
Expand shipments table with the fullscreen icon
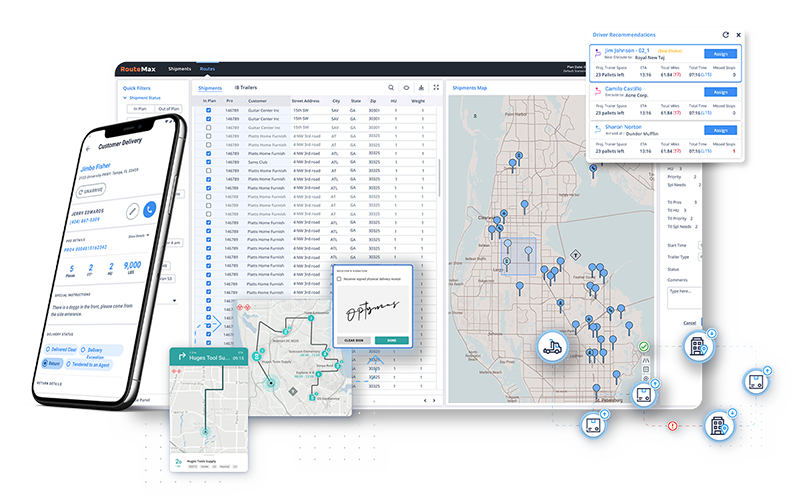pyautogui.click(x=436, y=88)
